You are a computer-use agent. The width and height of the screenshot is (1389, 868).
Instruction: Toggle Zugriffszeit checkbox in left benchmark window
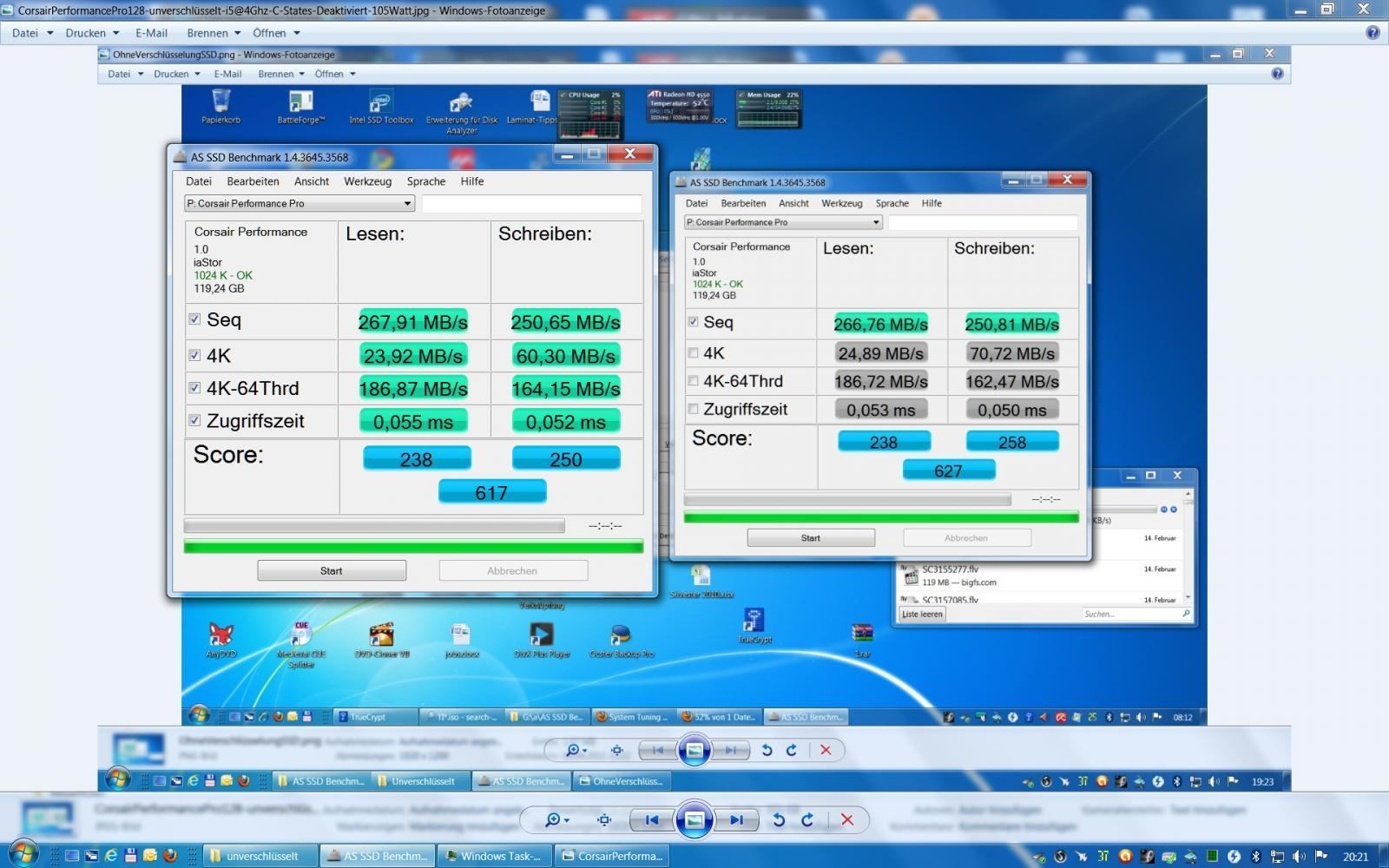pos(194,420)
